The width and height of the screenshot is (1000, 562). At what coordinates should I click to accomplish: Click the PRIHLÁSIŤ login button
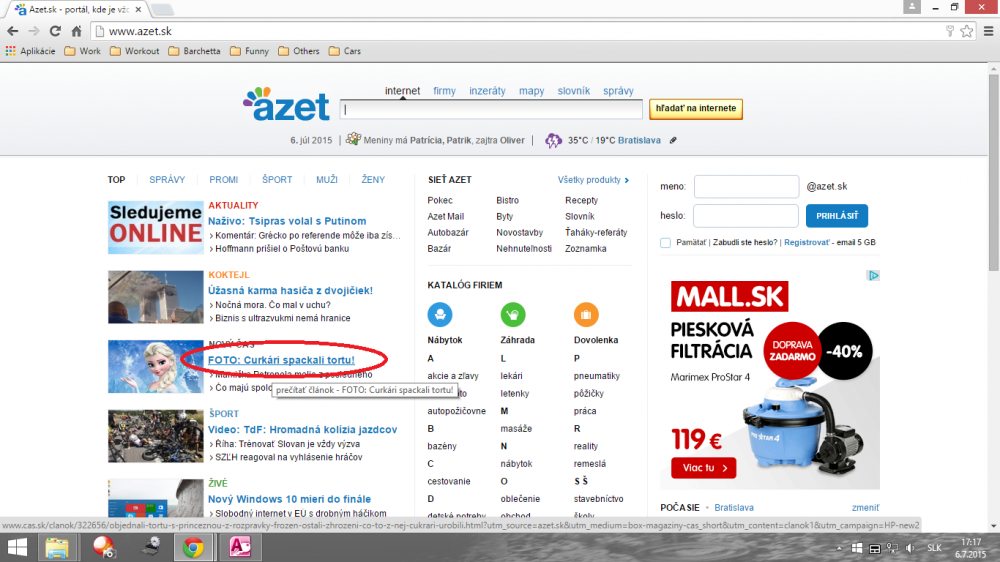pos(837,216)
